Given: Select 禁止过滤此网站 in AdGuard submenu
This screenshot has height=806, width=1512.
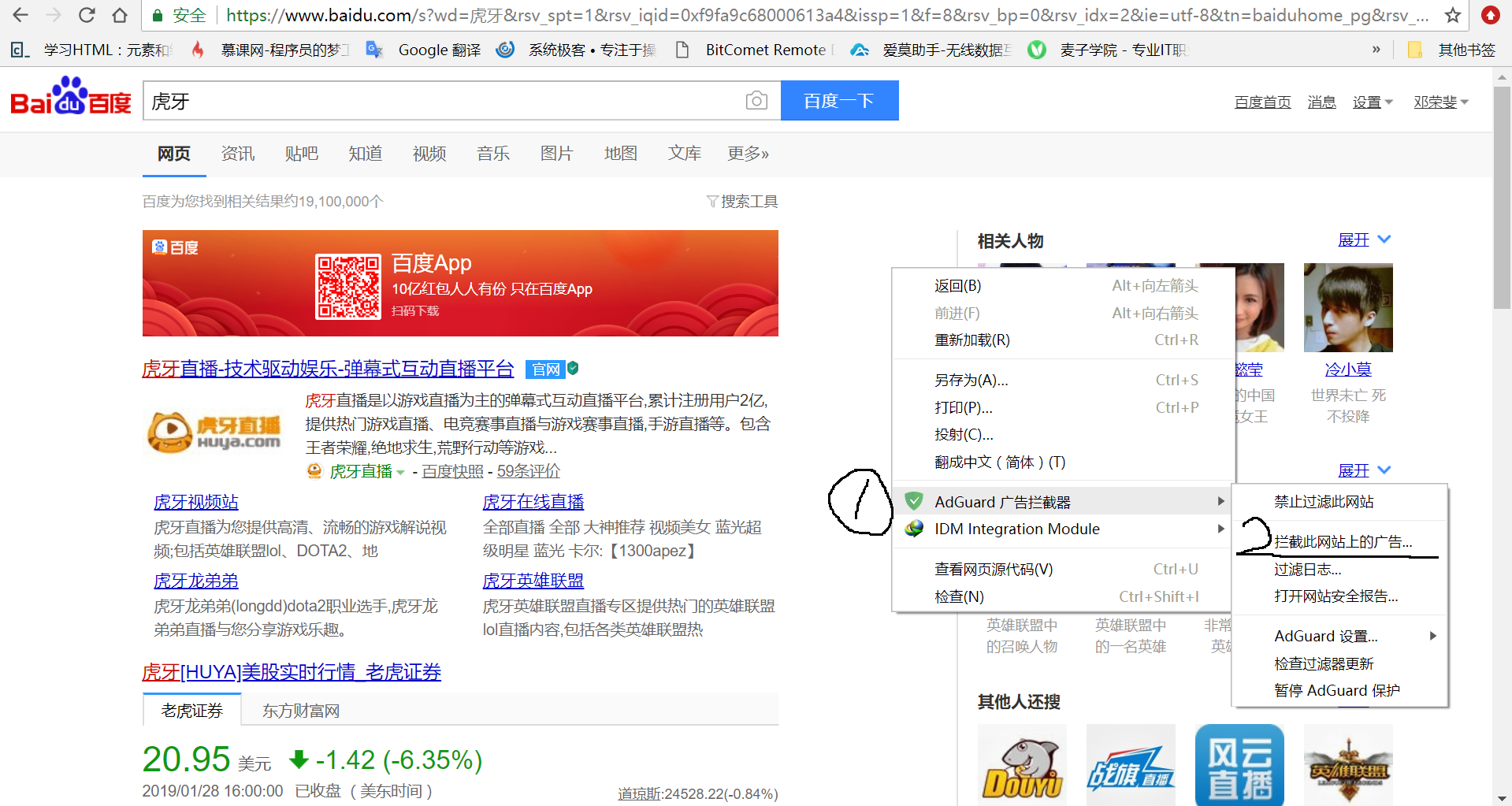Looking at the screenshot, I should click(1340, 502).
